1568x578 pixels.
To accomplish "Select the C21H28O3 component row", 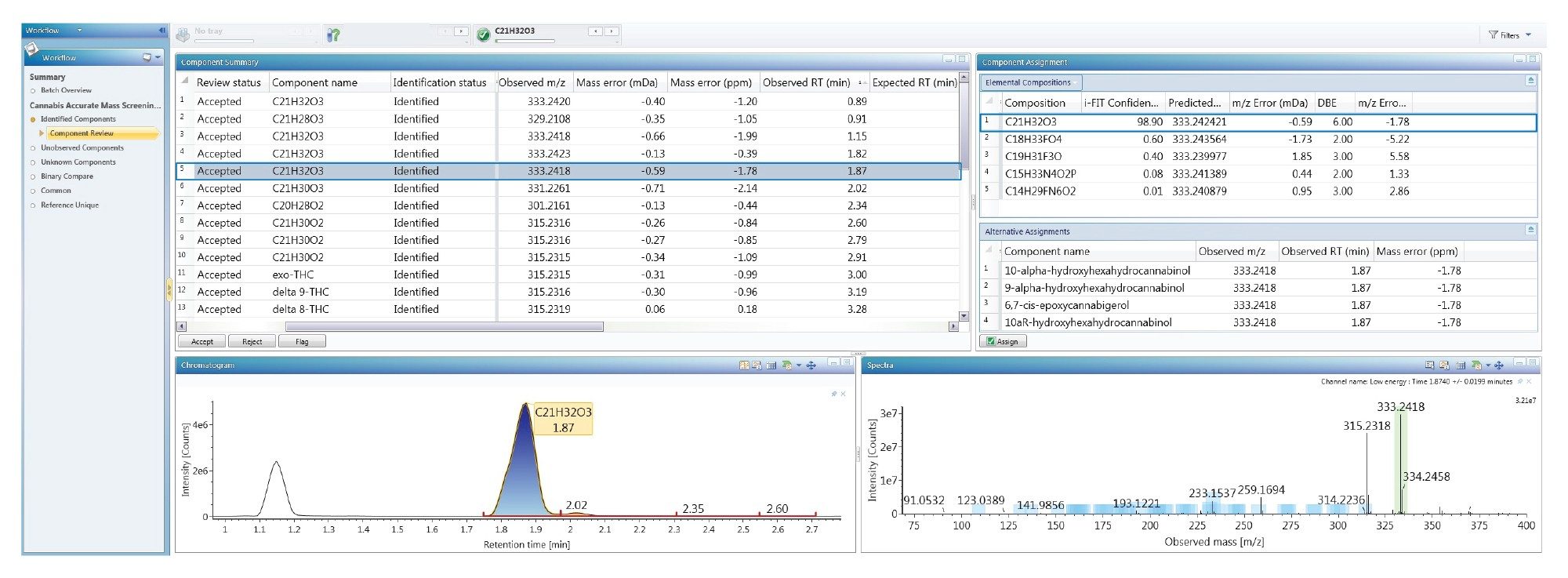I will tap(568, 119).
